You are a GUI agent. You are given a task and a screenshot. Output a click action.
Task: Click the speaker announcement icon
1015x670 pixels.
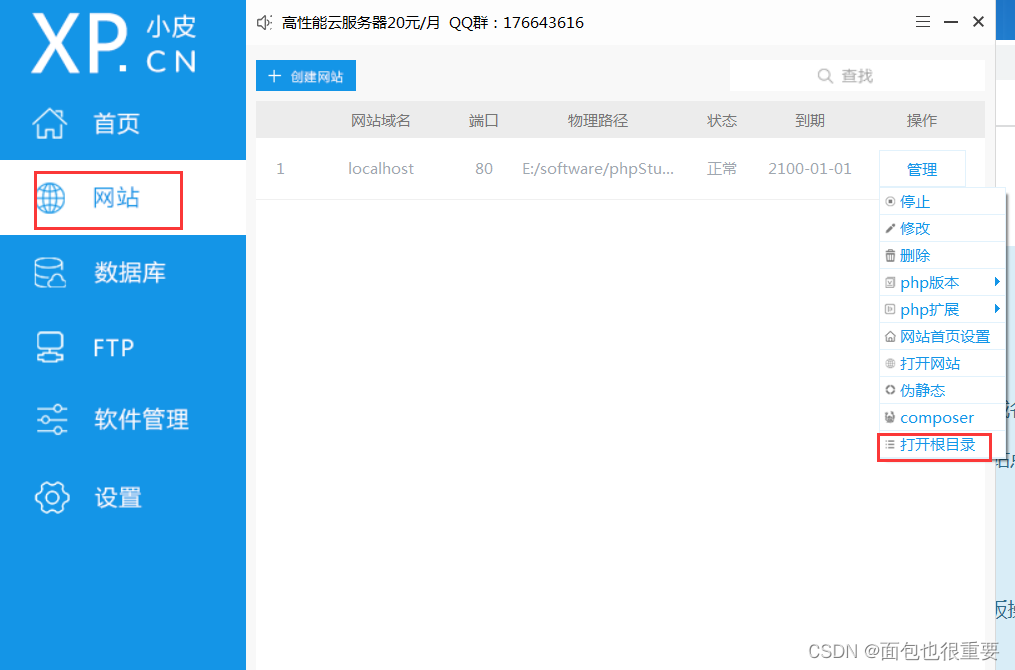point(264,22)
